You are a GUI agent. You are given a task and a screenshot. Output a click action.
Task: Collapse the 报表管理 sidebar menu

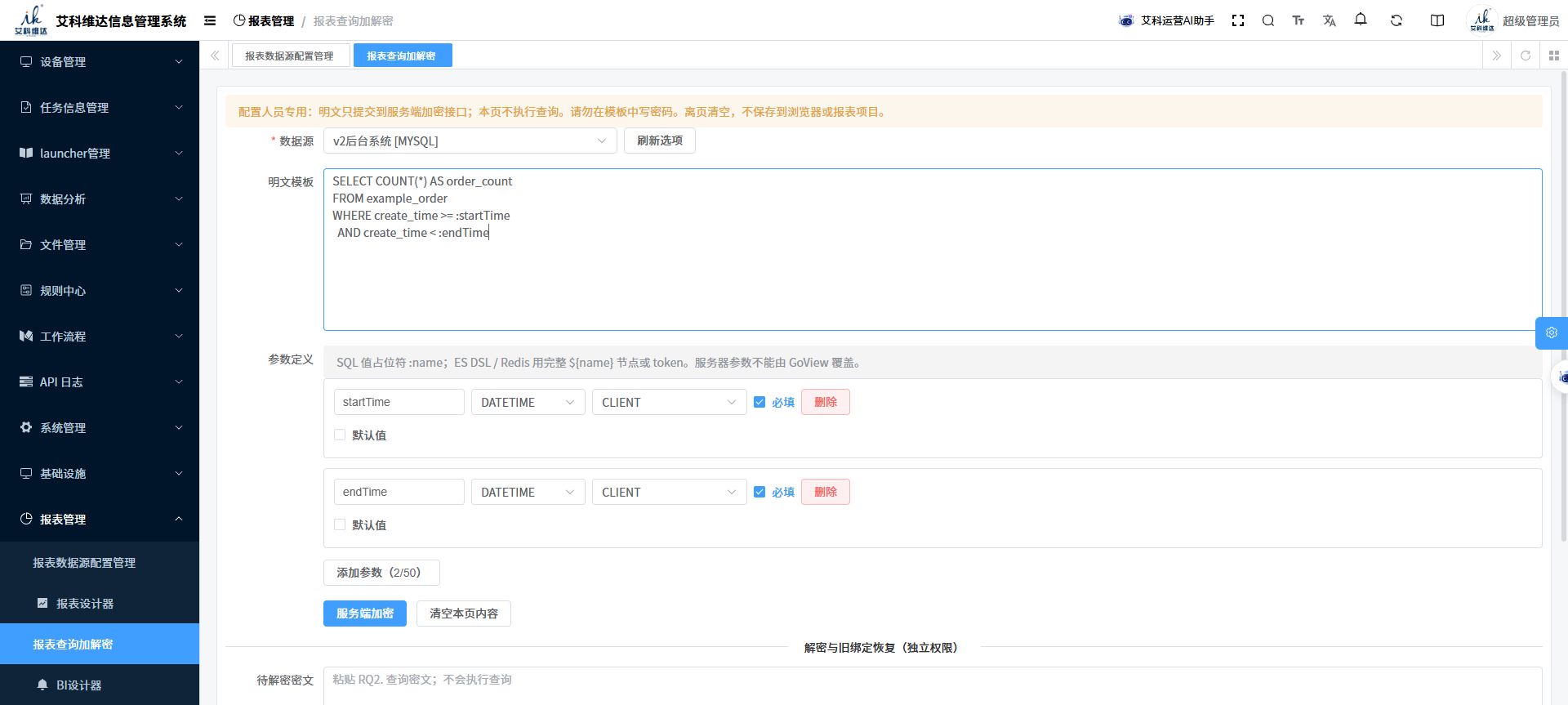coord(100,519)
